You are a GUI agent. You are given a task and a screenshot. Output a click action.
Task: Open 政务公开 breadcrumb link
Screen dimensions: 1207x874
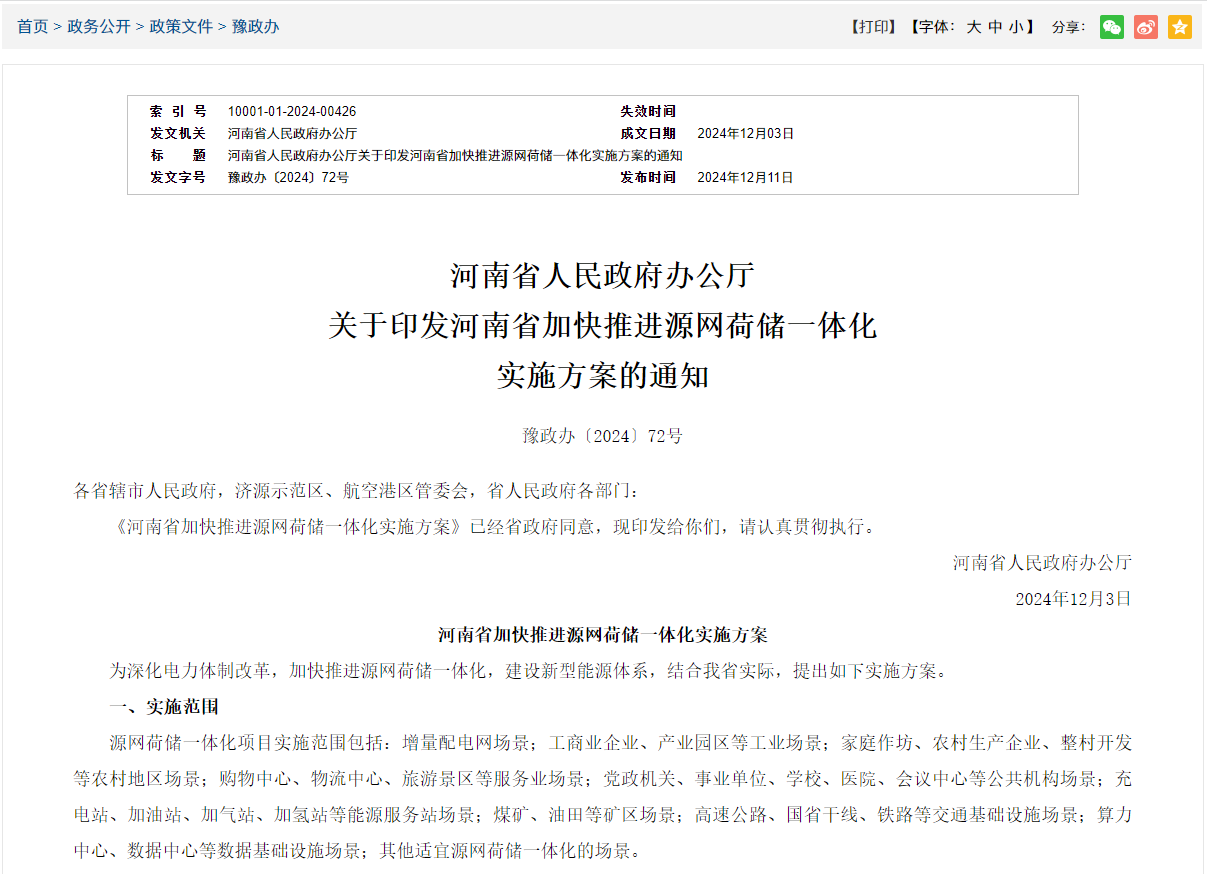click(x=99, y=27)
